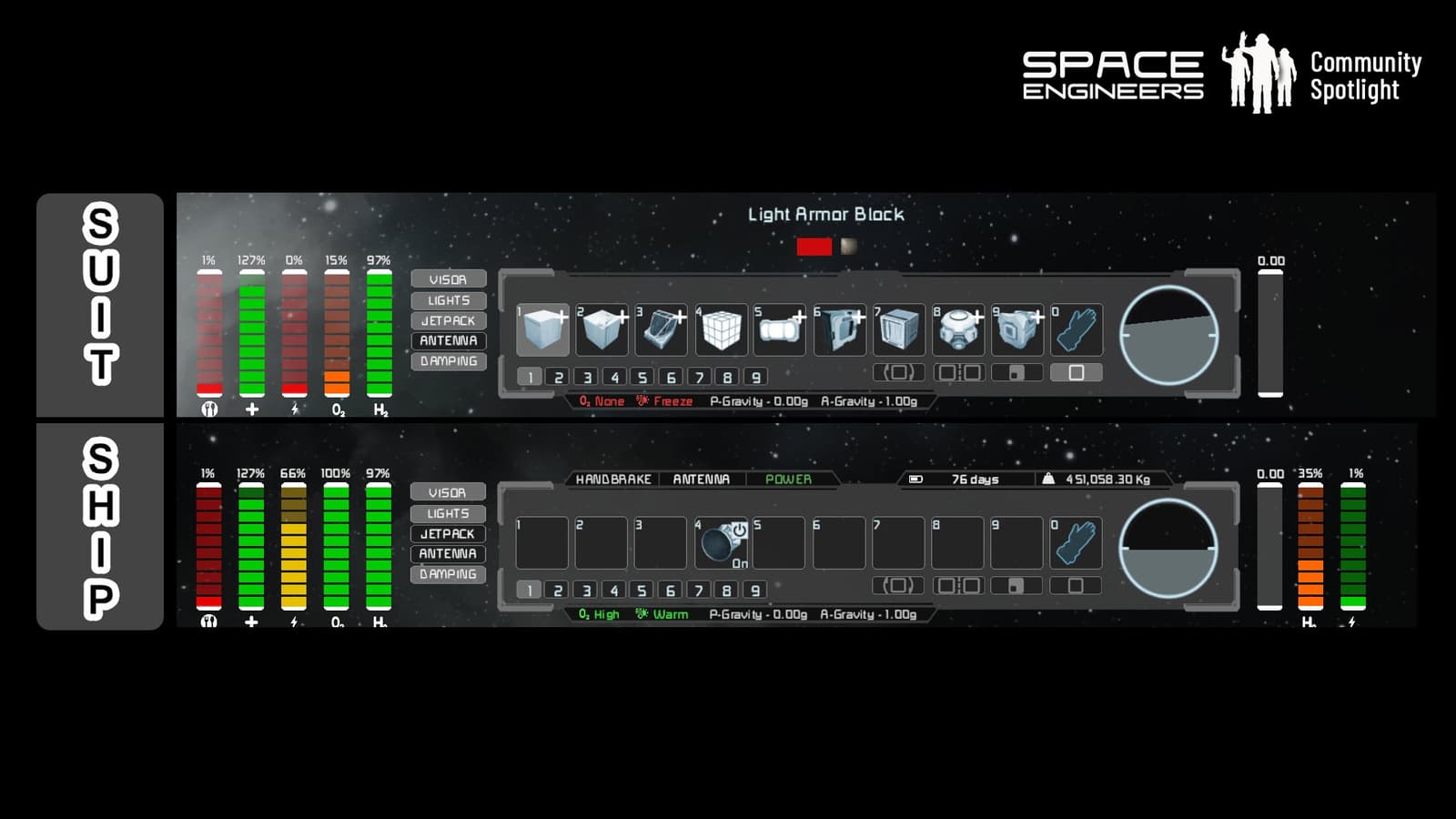Click the orange 35% H2 bar in ship HUD

pyautogui.click(x=1310, y=546)
